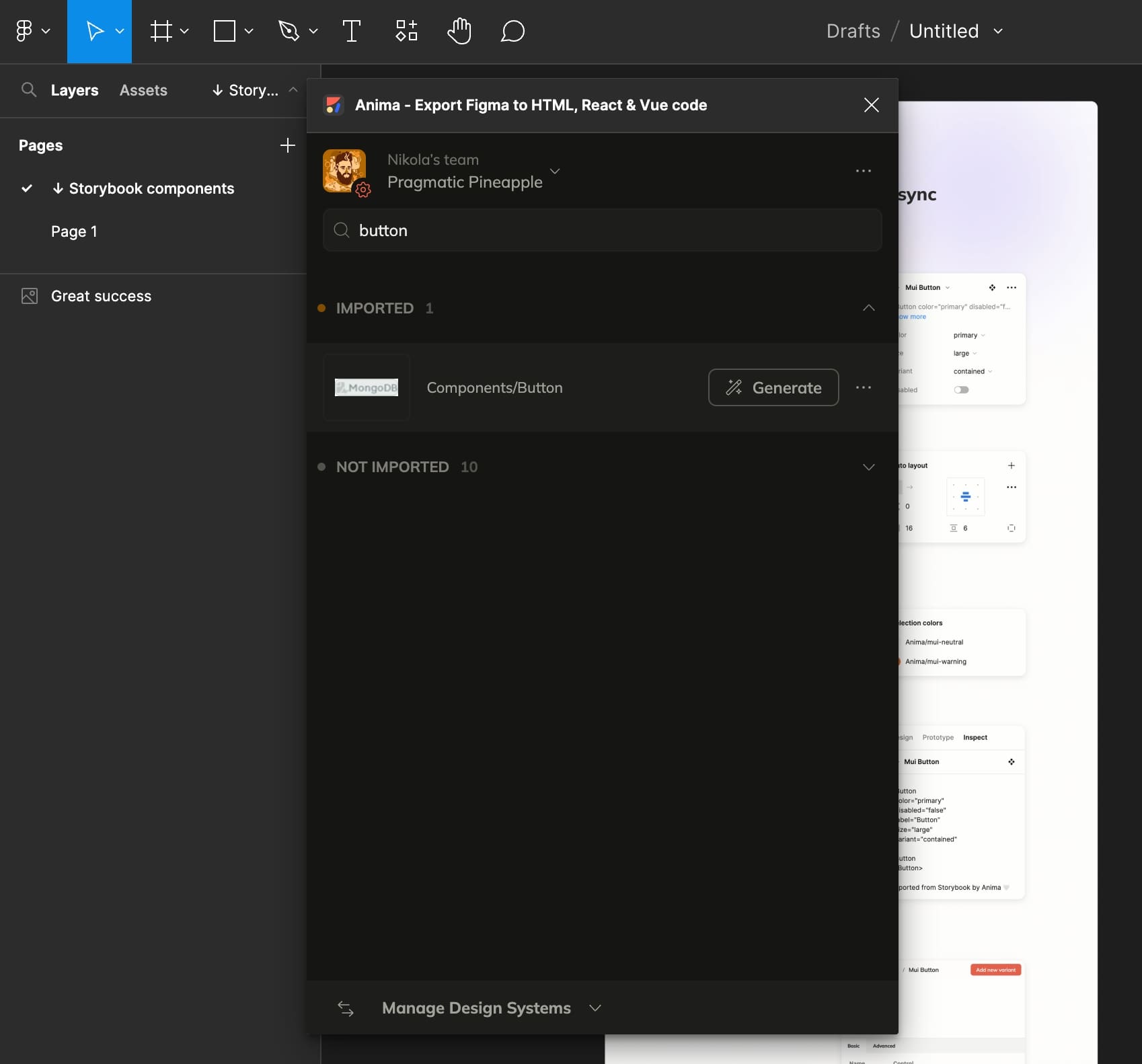This screenshot has height=1064, width=1142.
Task: Select the Move tool
Action: point(95,31)
